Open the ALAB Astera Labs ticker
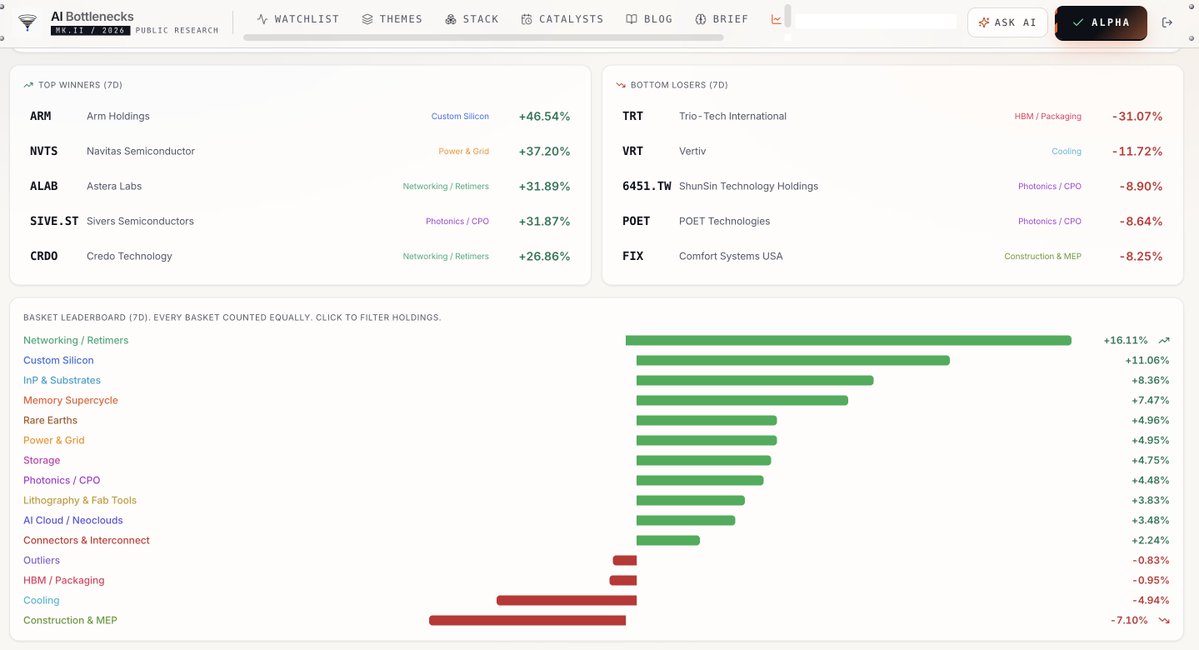Viewport: 1199px width, 650px height. point(300,186)
